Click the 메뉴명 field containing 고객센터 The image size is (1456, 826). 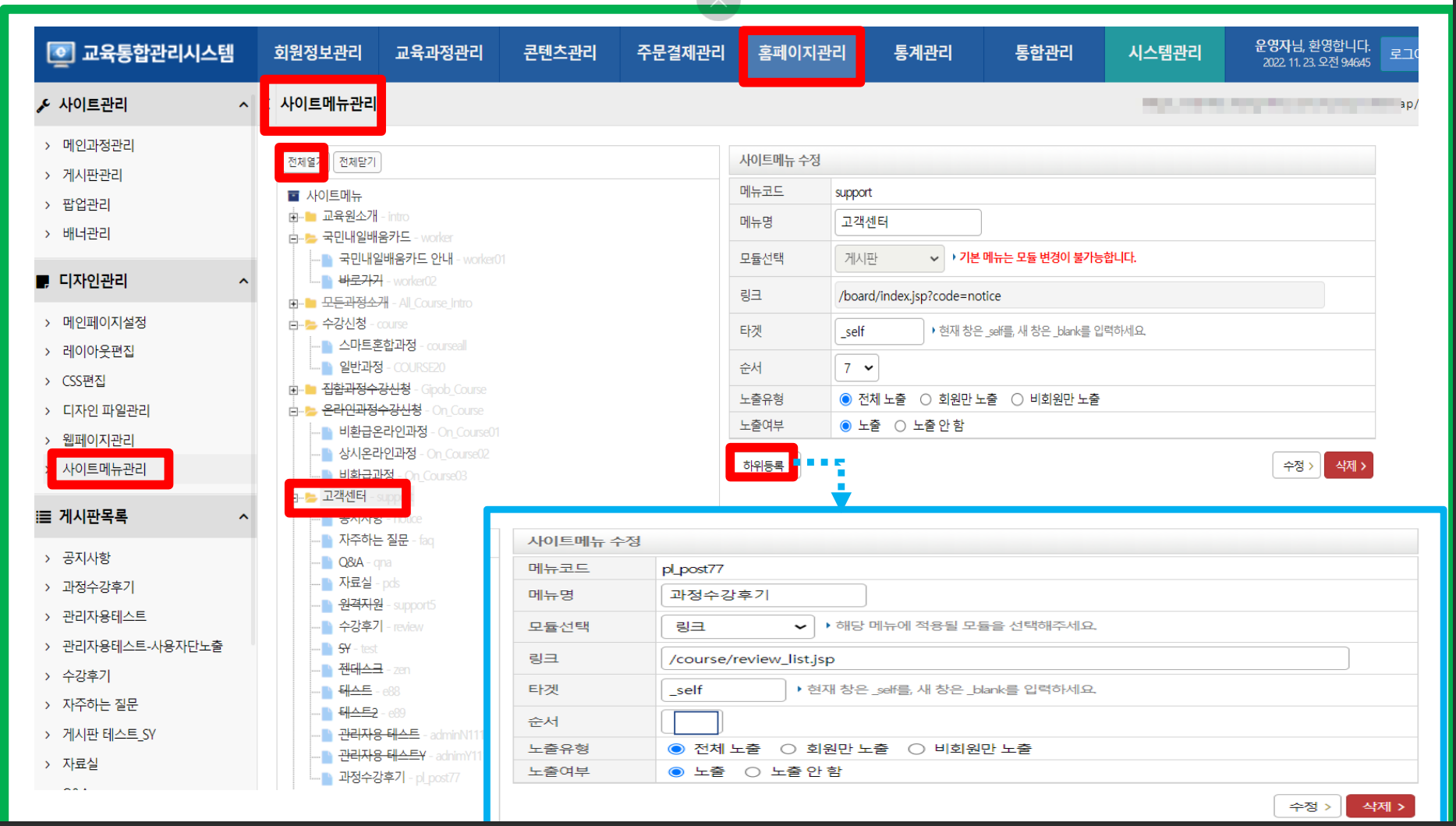(907, 222)
